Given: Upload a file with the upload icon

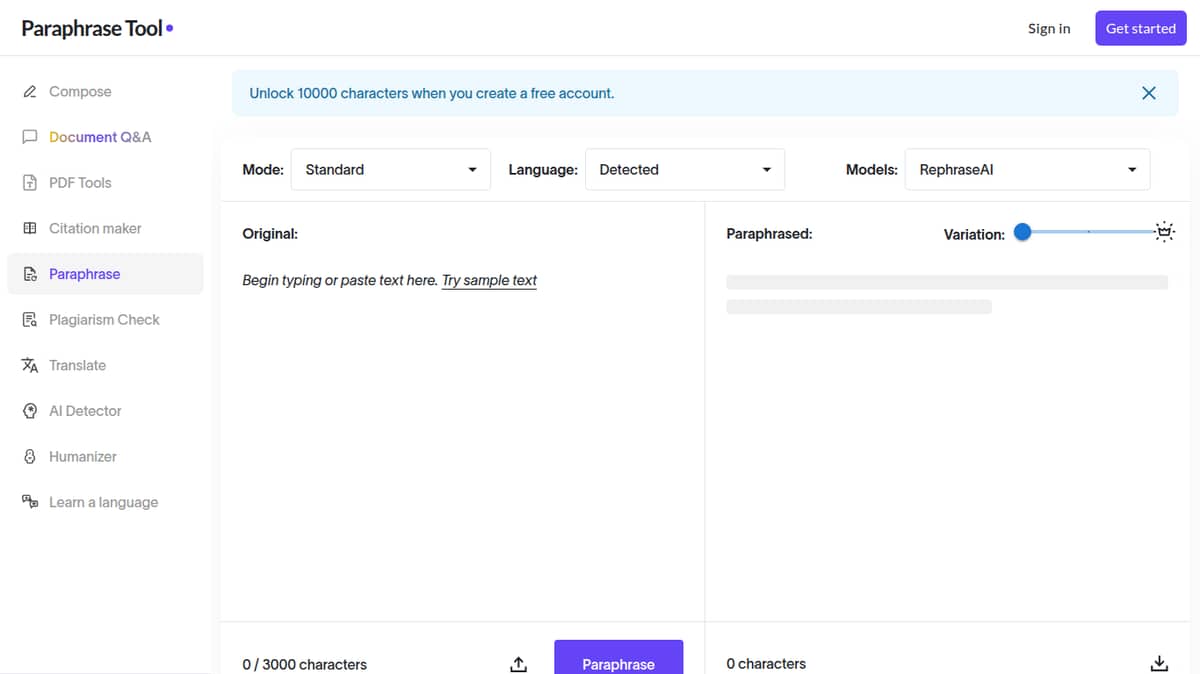Looking at the screenshot, I should (518, 664).
